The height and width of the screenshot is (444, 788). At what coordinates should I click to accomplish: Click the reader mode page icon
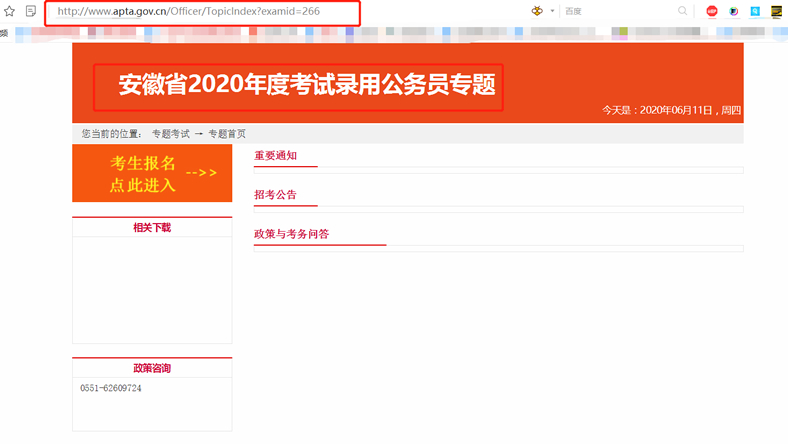pyautogui.click(x=31, y=11)
